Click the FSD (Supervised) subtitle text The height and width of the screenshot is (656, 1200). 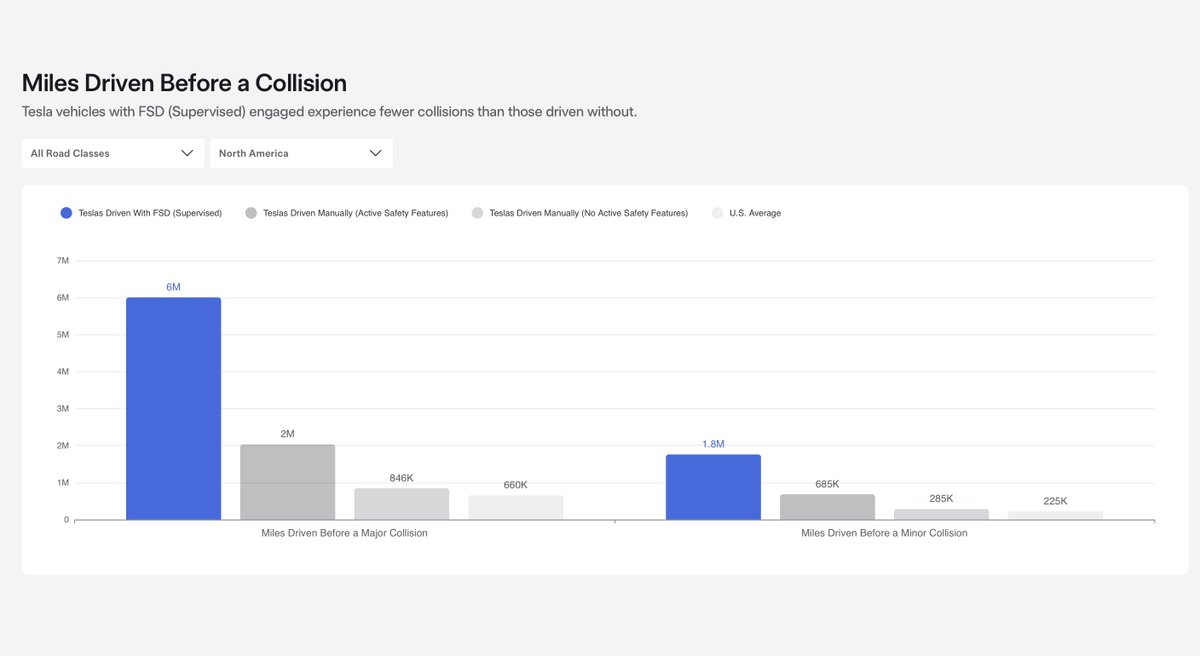[329, 111]
